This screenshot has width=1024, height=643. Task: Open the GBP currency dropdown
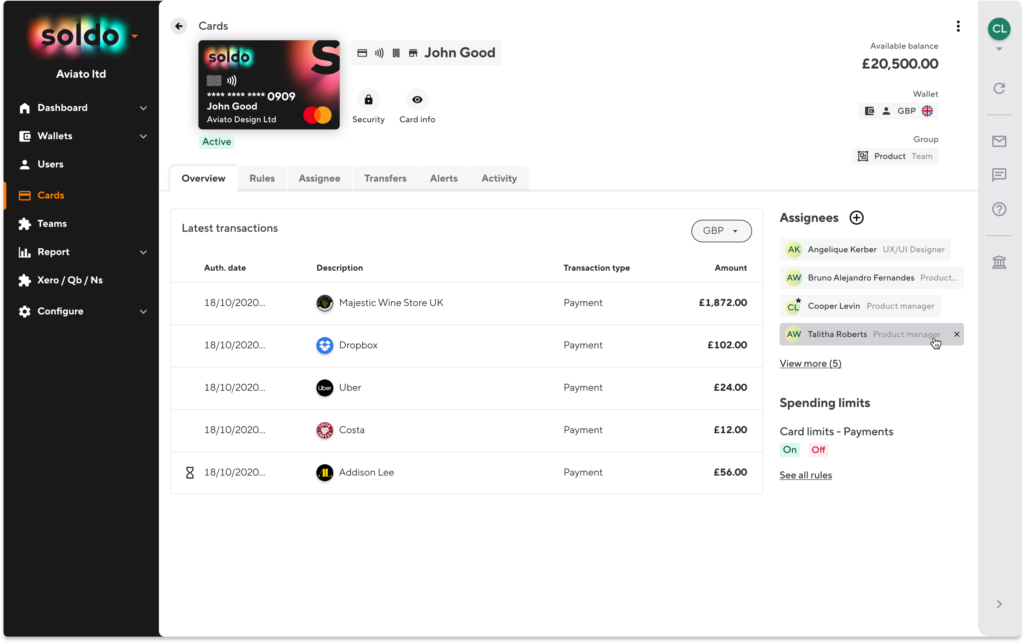point(721,230)
